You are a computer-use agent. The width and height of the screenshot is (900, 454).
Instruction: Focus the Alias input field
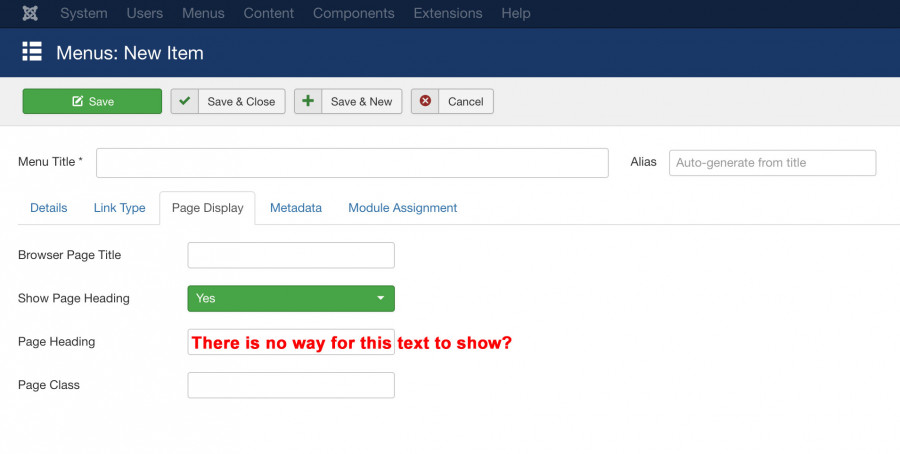coord(773,163)
